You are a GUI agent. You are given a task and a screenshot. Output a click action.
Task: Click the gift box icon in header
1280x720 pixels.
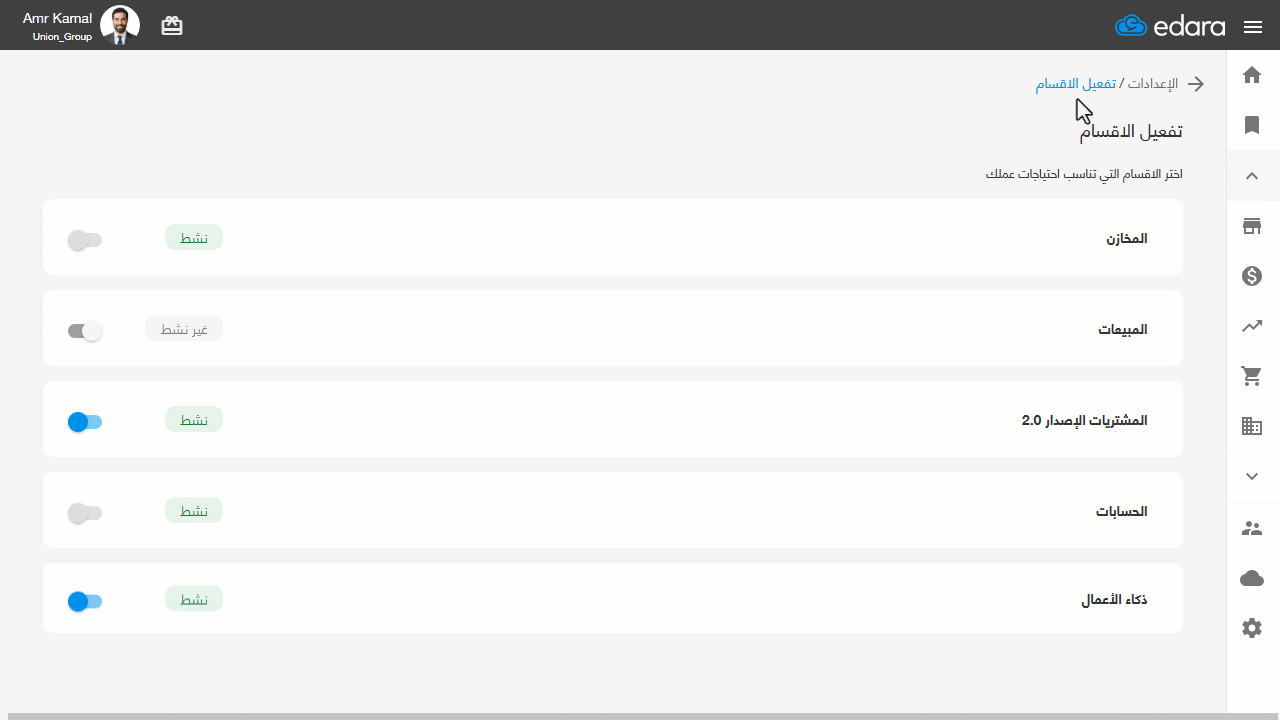click(x=172, y=26)
